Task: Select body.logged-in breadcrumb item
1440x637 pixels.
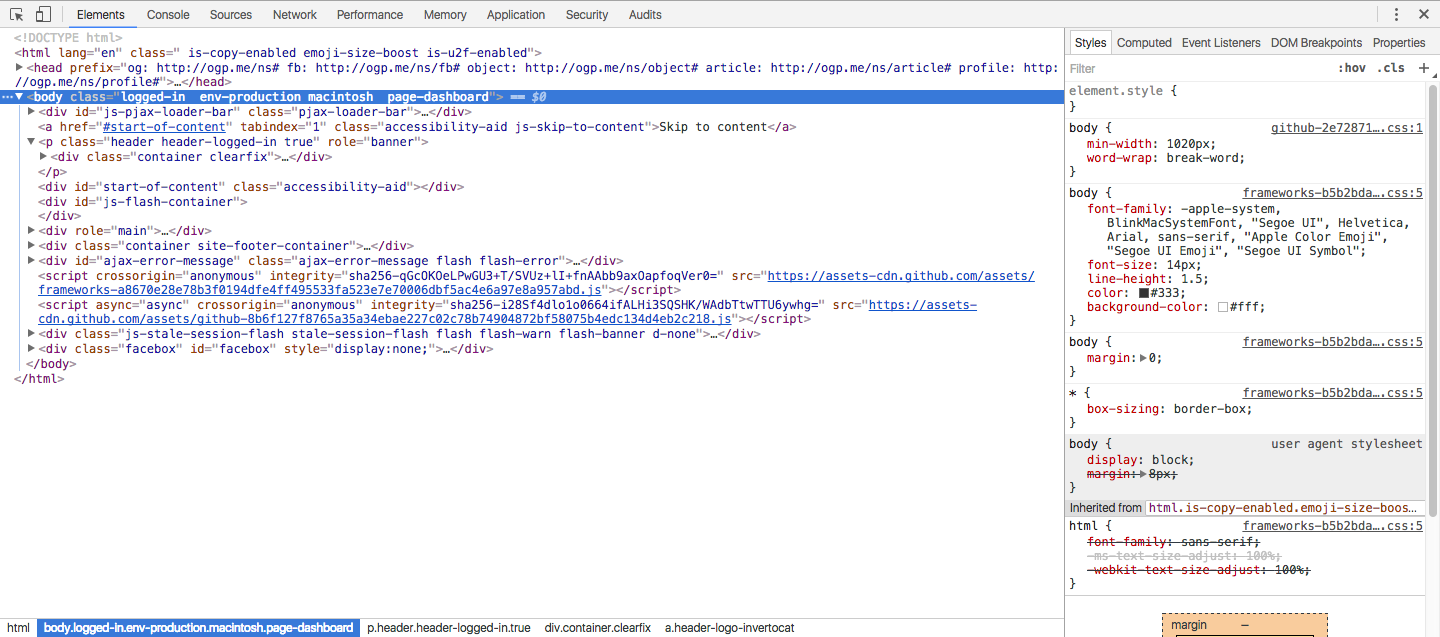Action: (198, 628)
